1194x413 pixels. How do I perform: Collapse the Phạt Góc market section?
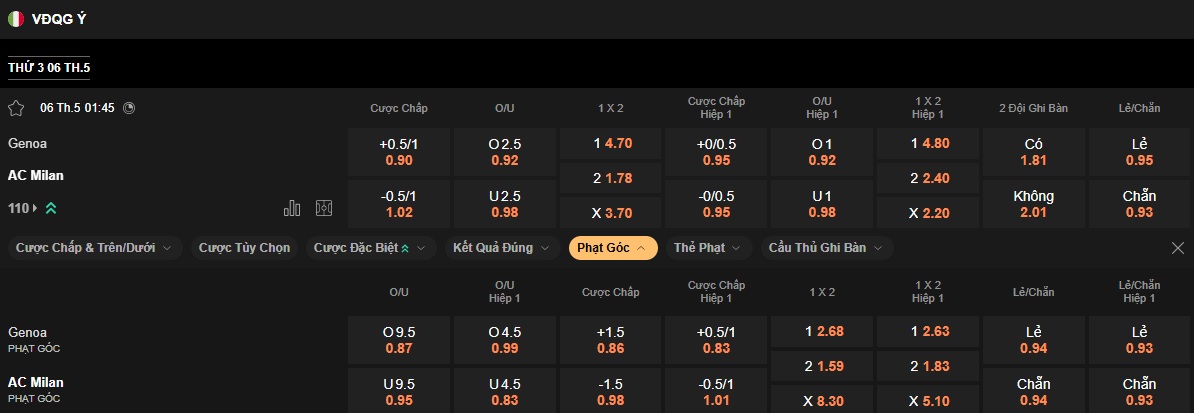point(612,248)
